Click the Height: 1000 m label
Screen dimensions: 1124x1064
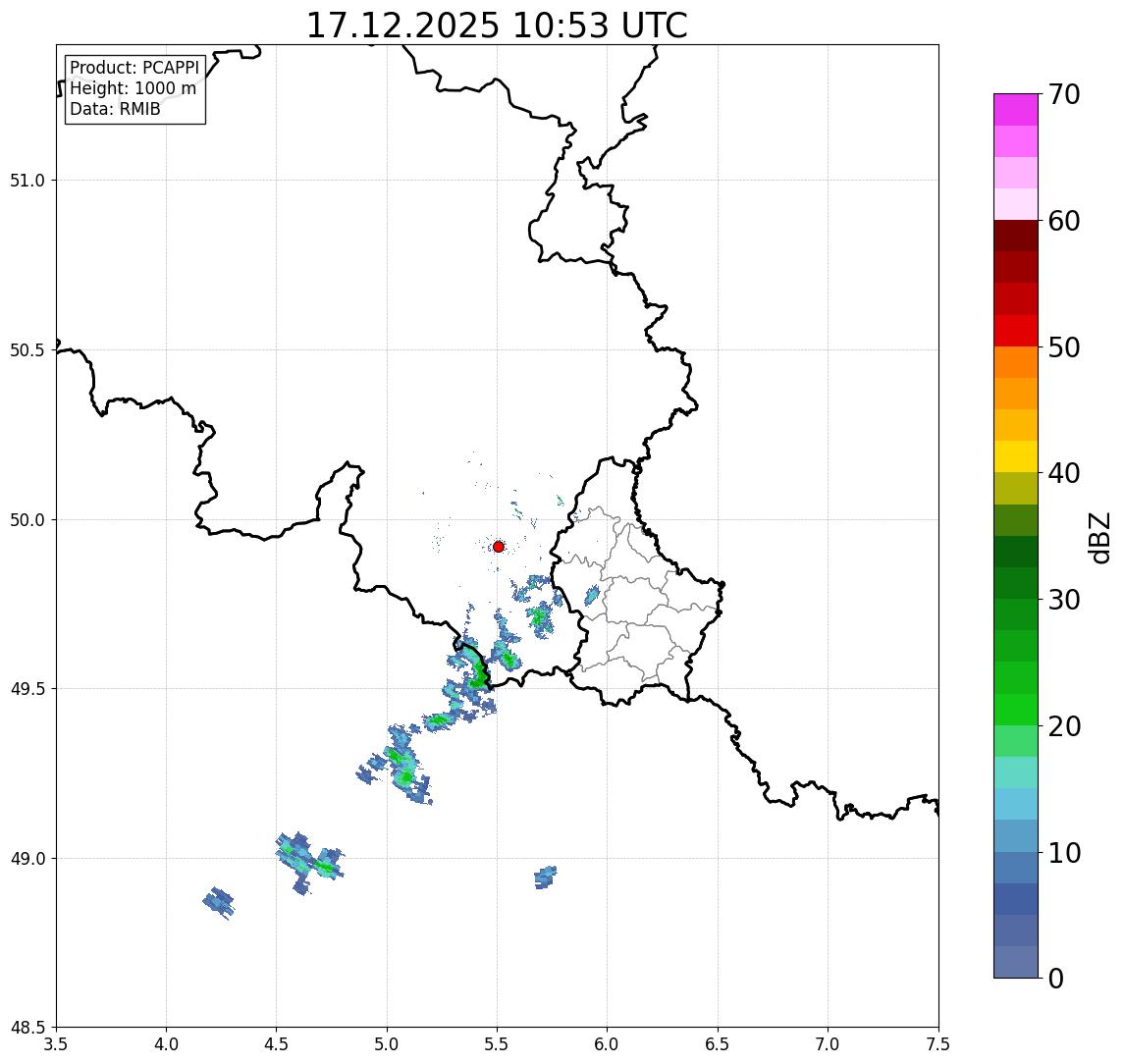[x=133, y=89]
